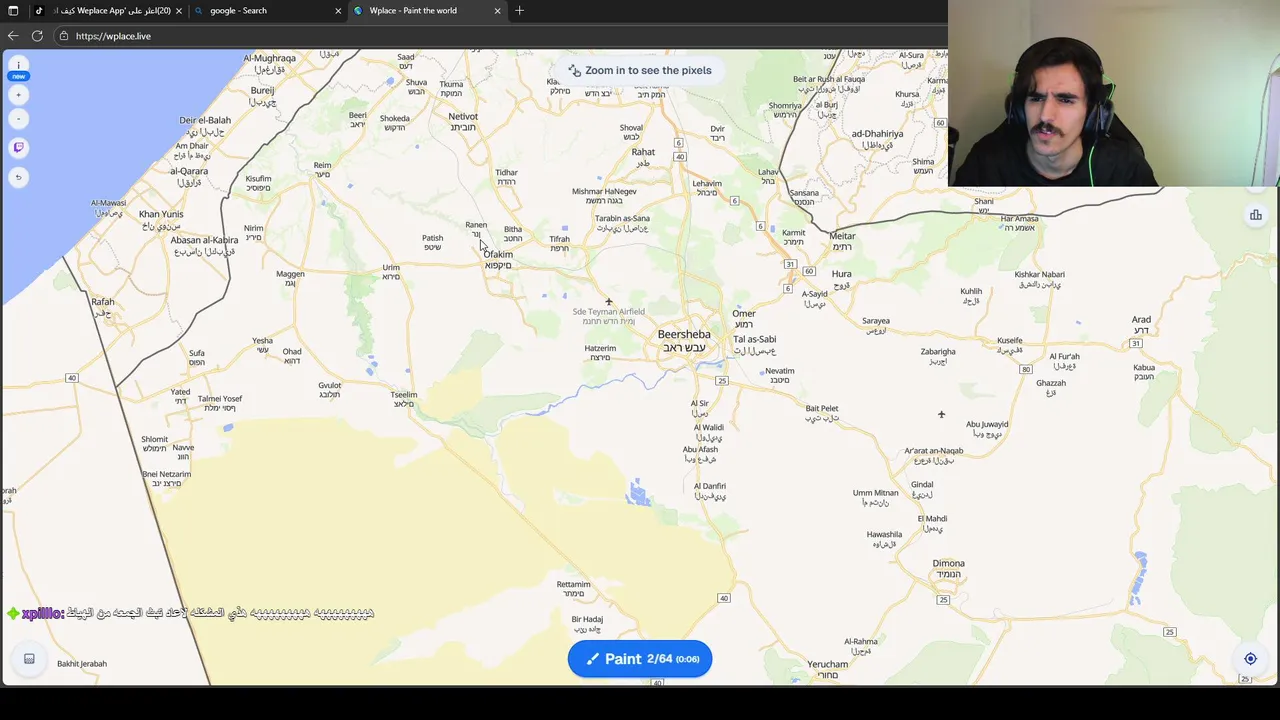Image resolution: width=1280 pixels, height=720 pixels.
Task: Click the Sde Teyman Airfield marker
Action: pos(608,302)
